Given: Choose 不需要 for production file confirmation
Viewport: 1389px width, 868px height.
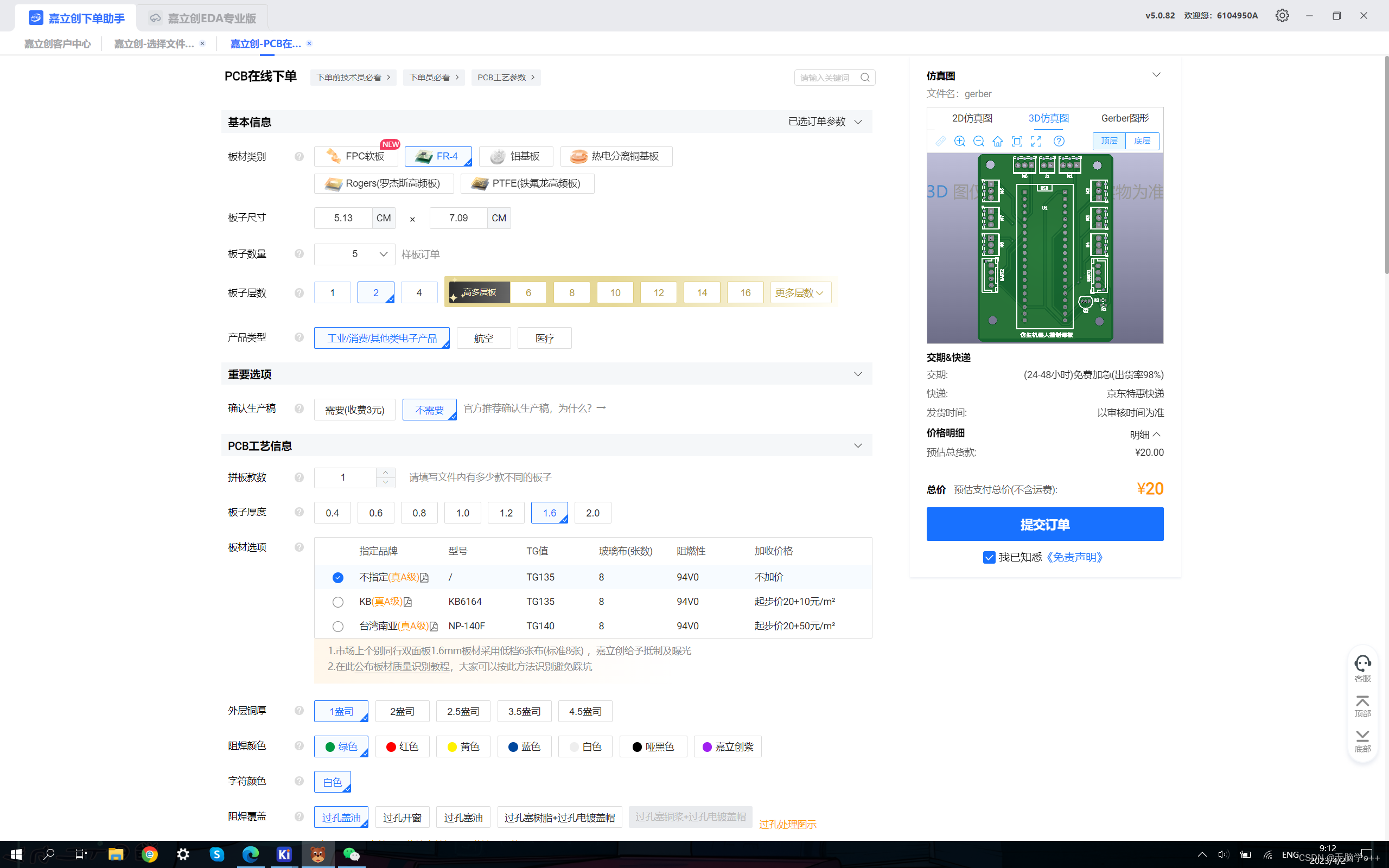Looking at the screenshot, I should pos(429,409).
